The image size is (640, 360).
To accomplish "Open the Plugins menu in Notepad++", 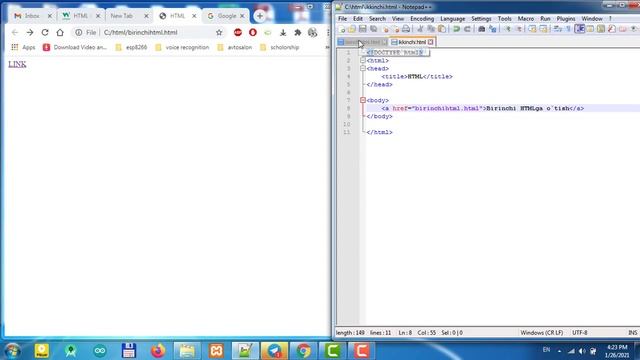I will [x=566, y=19].
